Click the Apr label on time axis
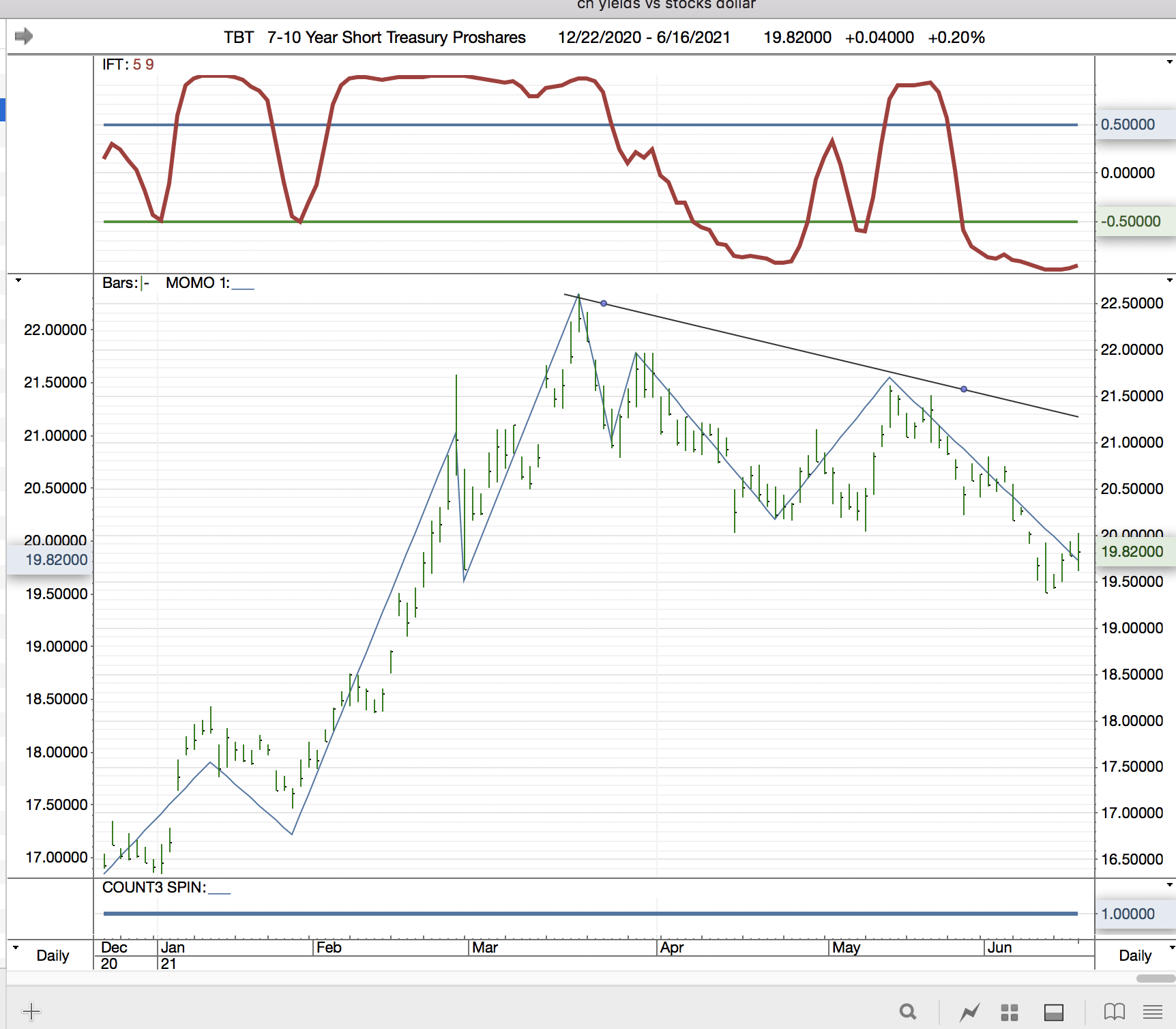Viewport: 1176px width, 1029px height. (673, 947)
